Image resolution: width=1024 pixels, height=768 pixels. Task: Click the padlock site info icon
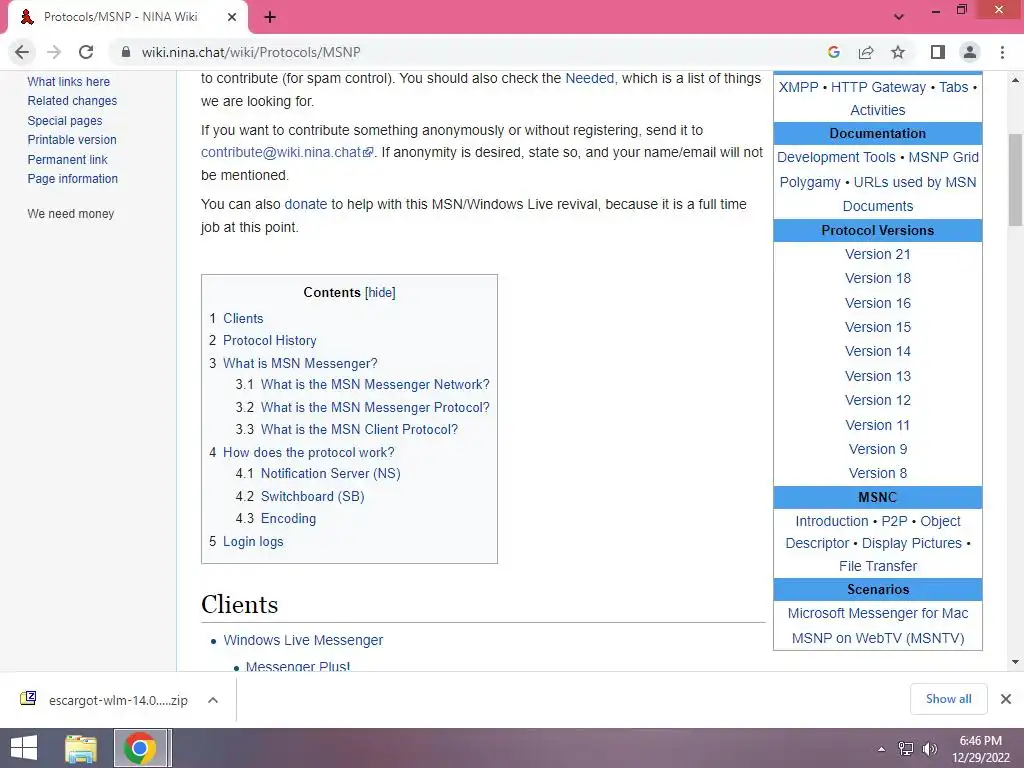[x=126, y=52]
